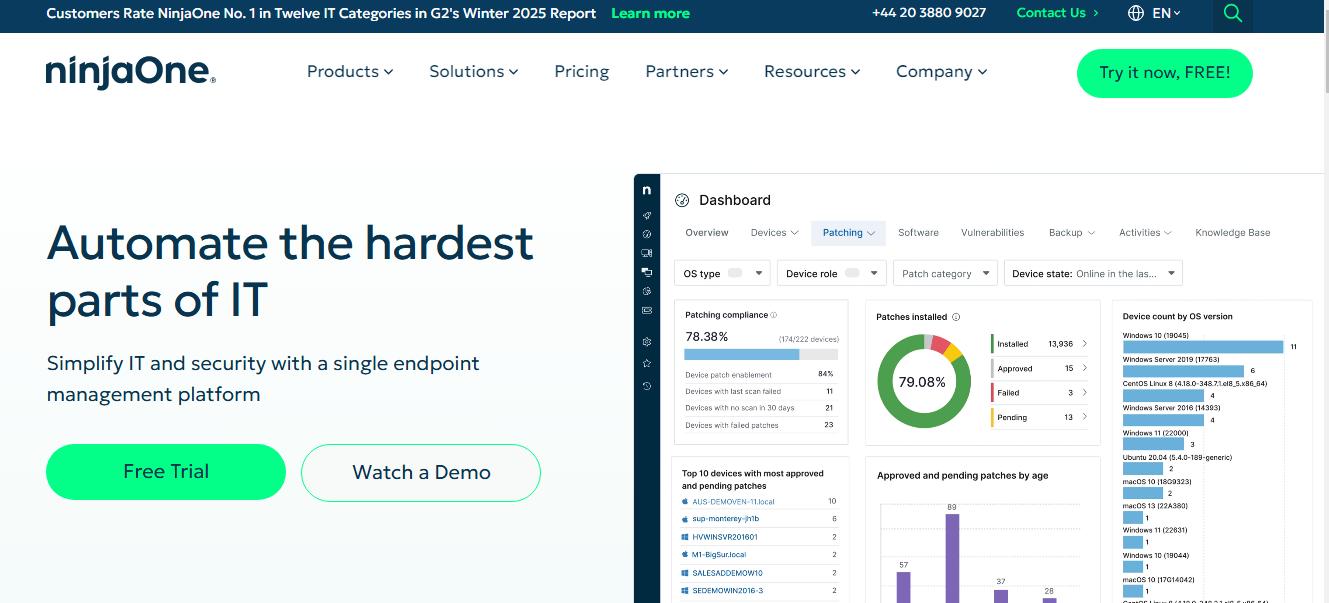This screenshot has height=603, width=1329.
Task: Open the search magnifier icon
Action: click(x=1232, y=14)
